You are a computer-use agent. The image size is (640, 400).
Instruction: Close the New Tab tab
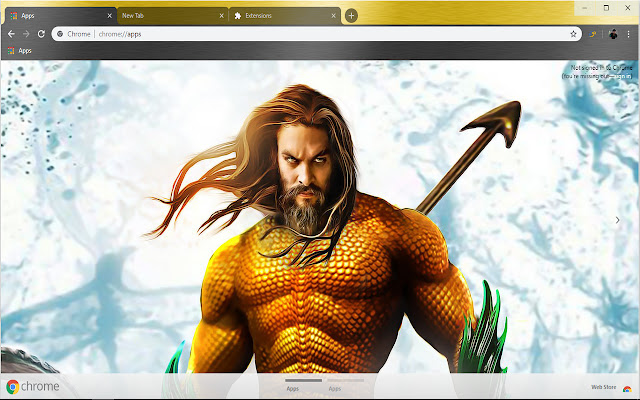(x=221, y=16)
